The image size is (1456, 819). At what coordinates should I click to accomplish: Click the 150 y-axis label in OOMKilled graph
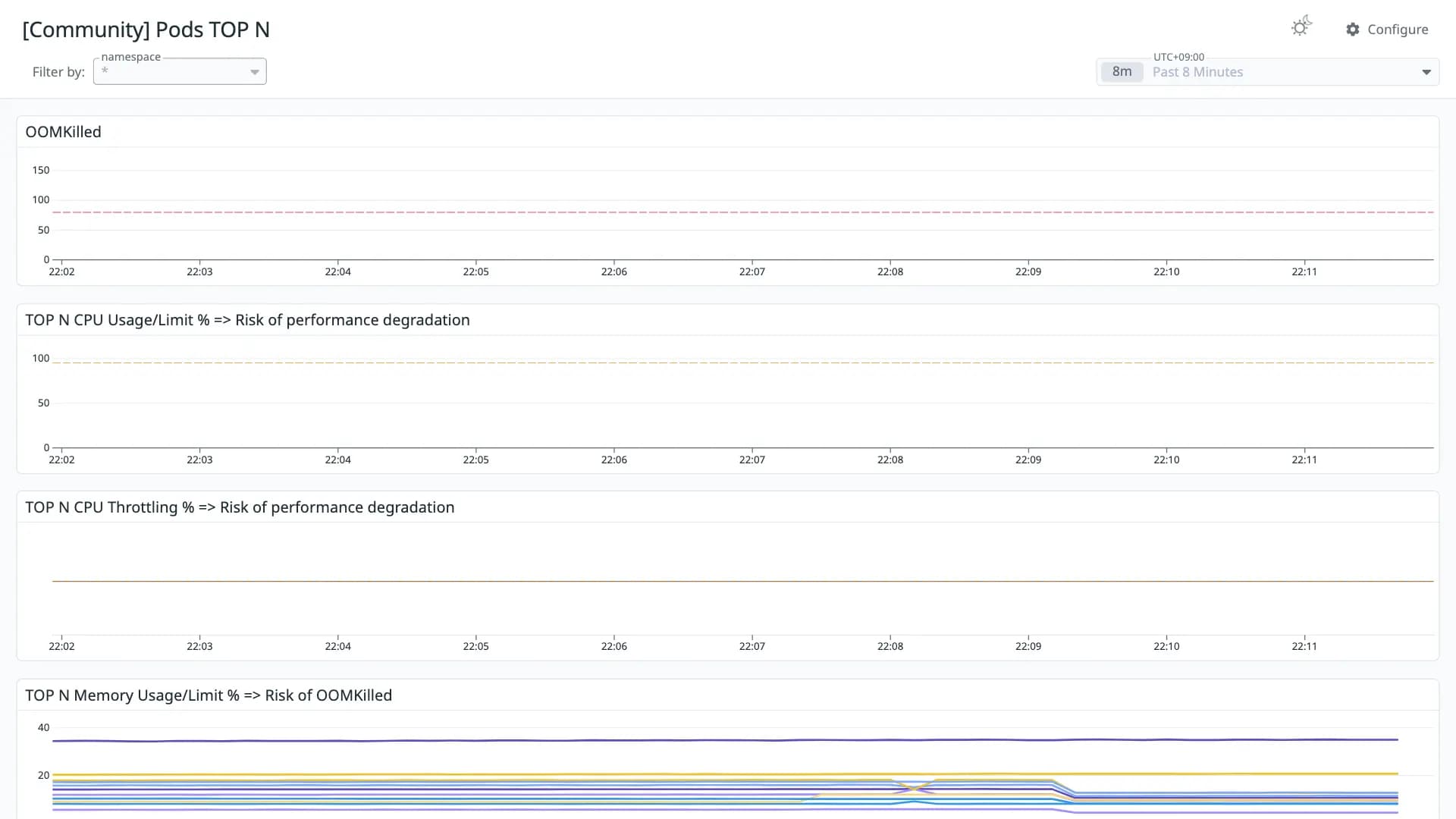tap(41, 170)
